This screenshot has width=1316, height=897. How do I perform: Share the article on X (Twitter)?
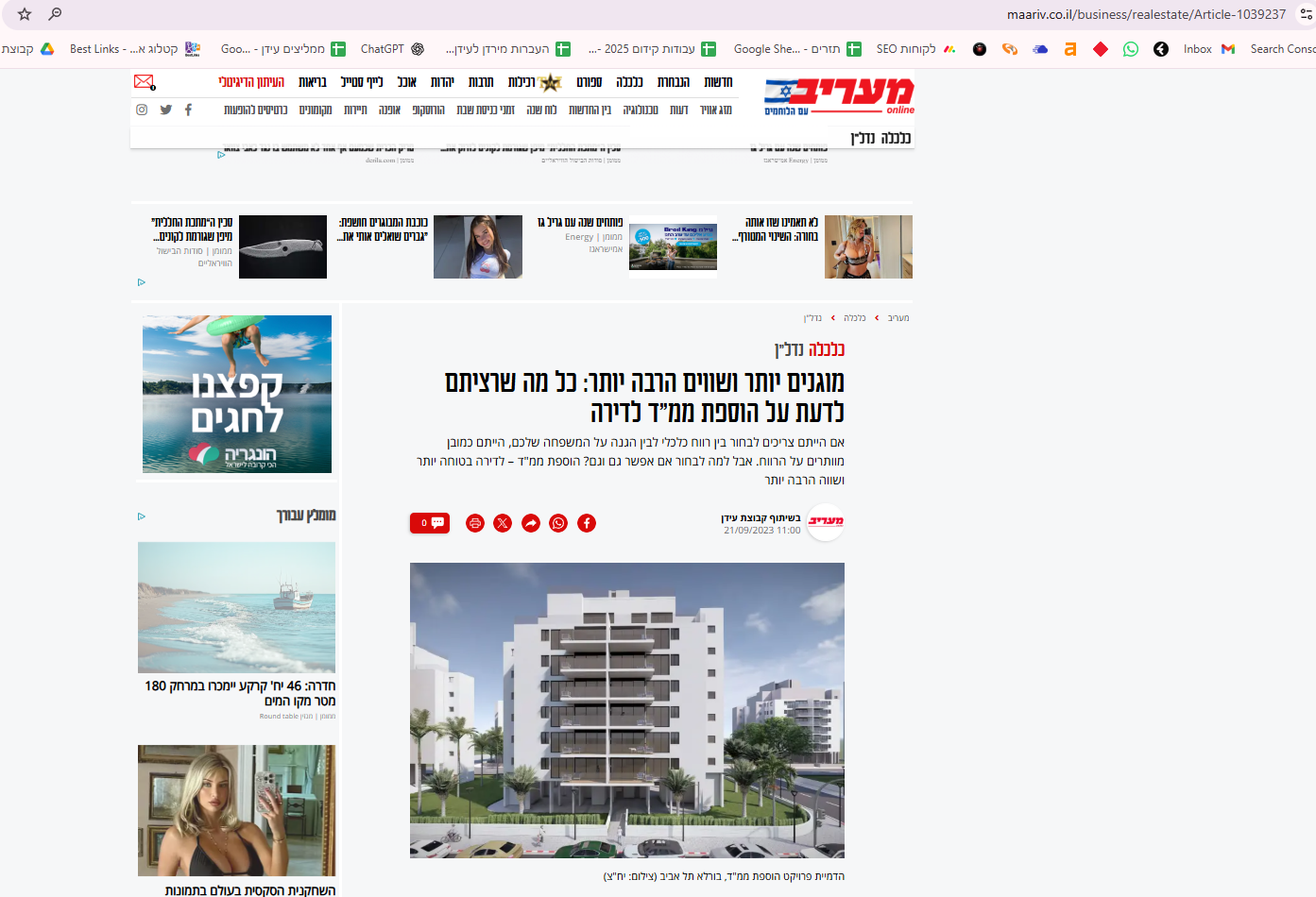pyautogui.click(x=502, y=522)
